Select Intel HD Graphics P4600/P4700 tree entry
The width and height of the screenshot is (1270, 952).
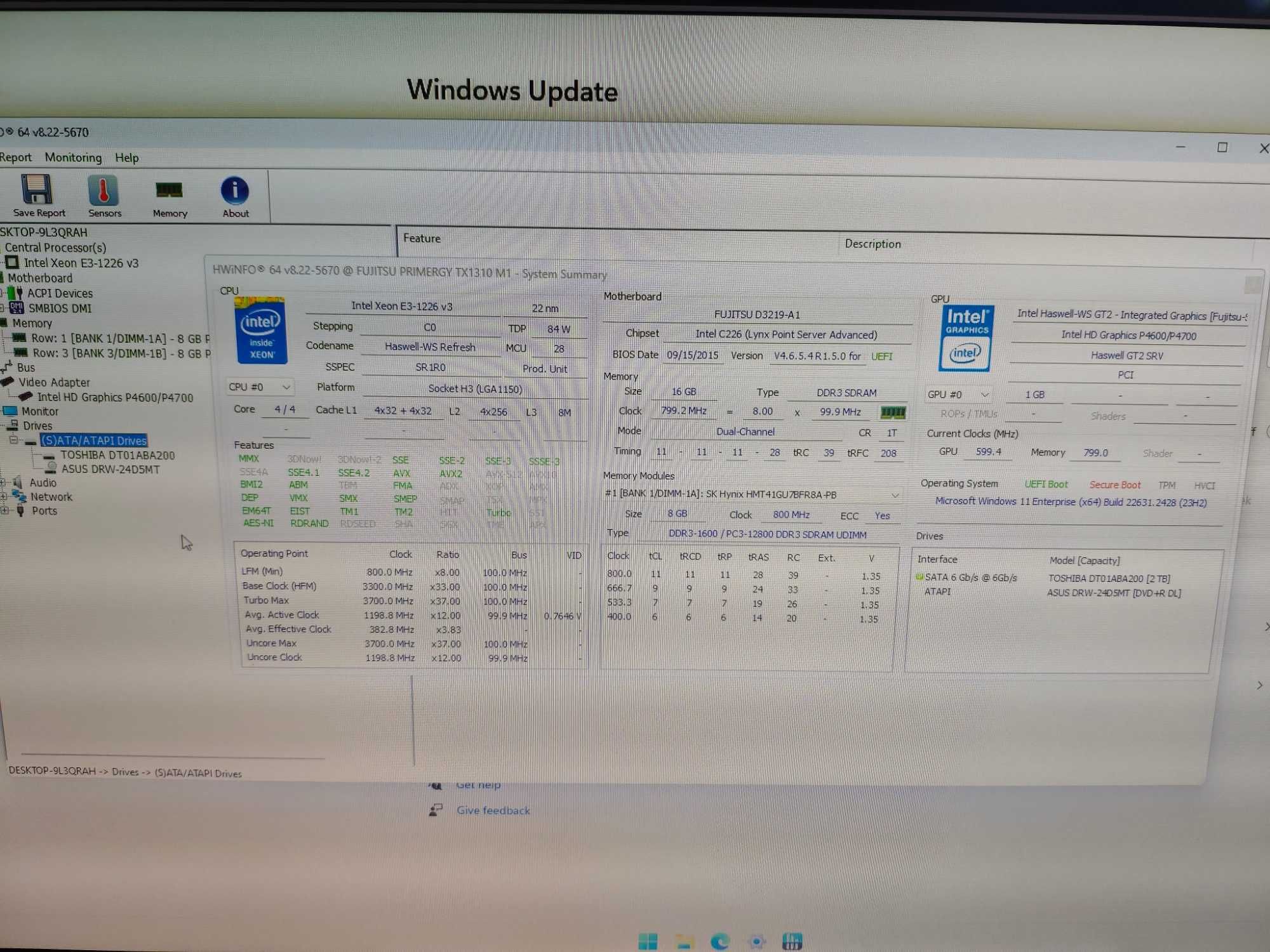point(114,397)
